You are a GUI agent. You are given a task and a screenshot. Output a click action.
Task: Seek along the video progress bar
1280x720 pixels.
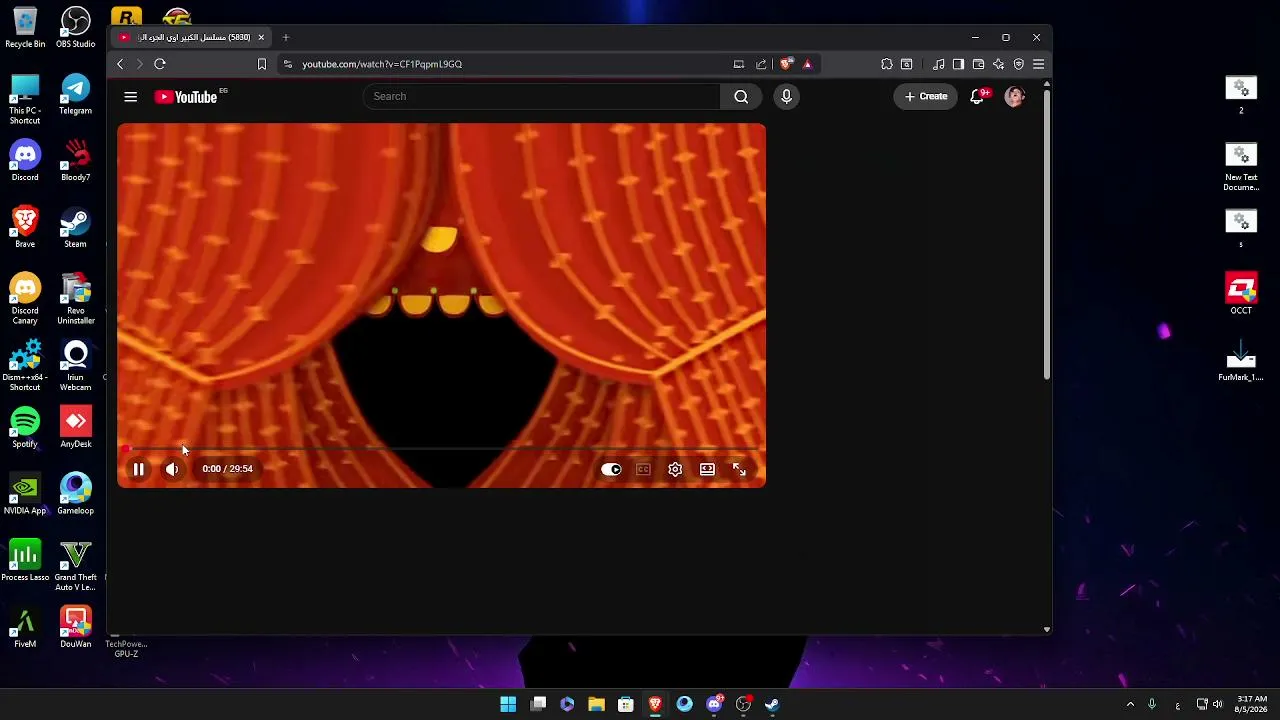(441, 449)
